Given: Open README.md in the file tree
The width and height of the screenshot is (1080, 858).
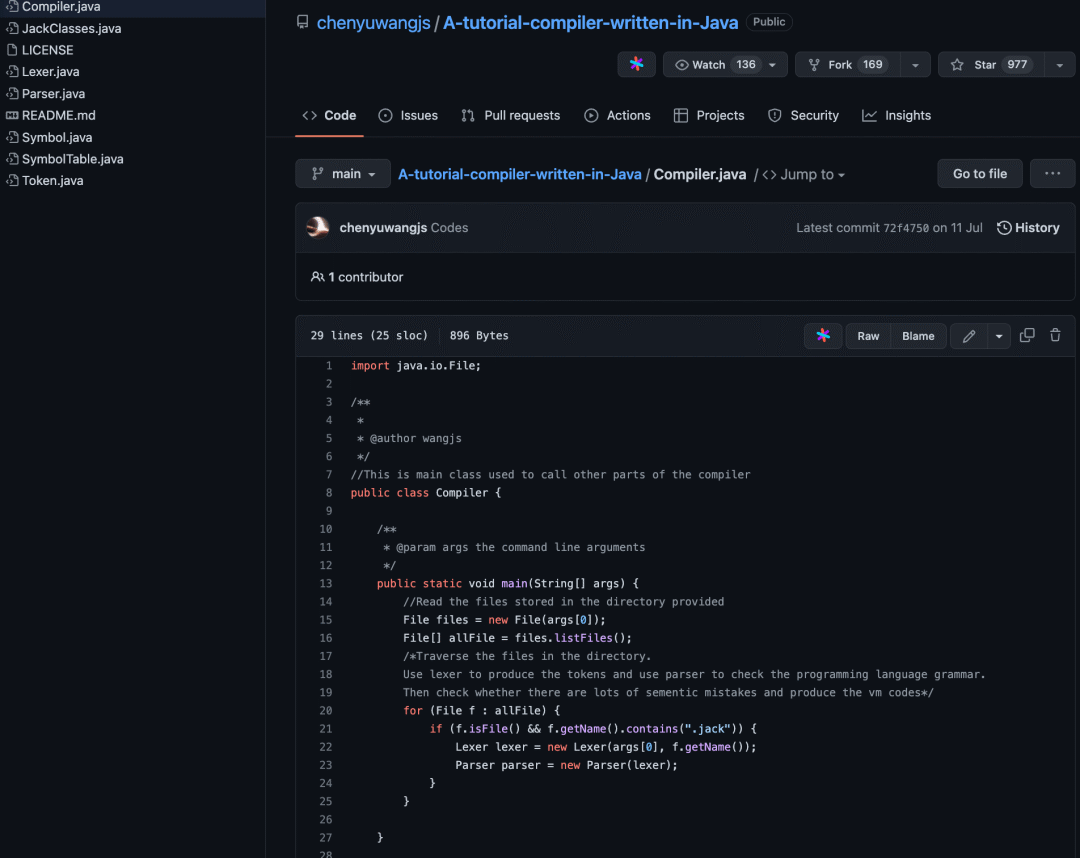Looking at the screenshot, I should point(59,116).
